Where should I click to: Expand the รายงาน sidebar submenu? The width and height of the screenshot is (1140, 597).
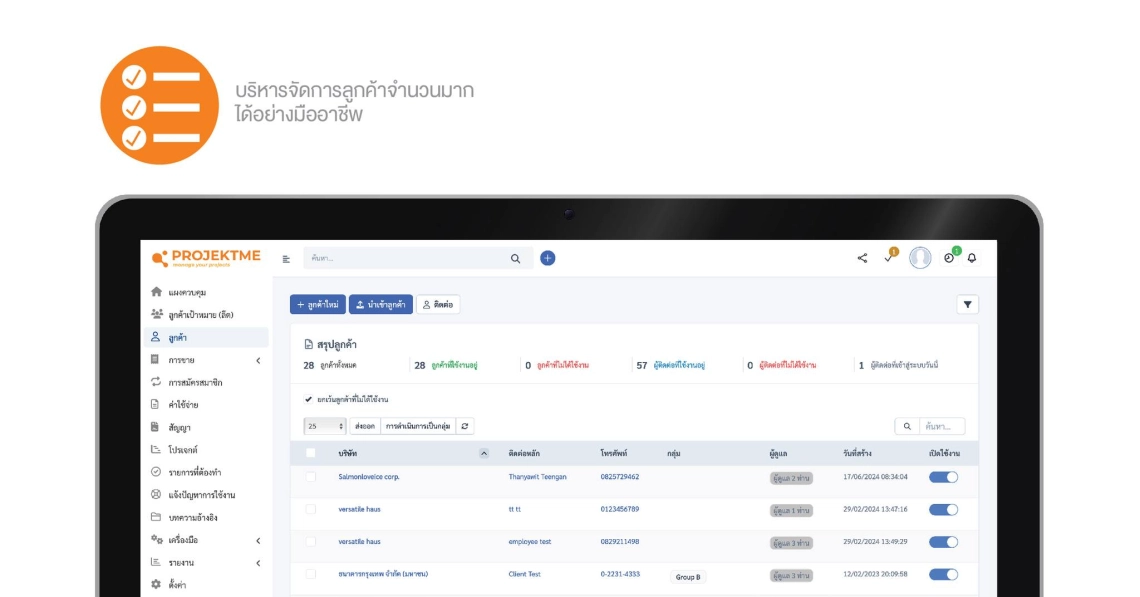[x=258, y=563]
